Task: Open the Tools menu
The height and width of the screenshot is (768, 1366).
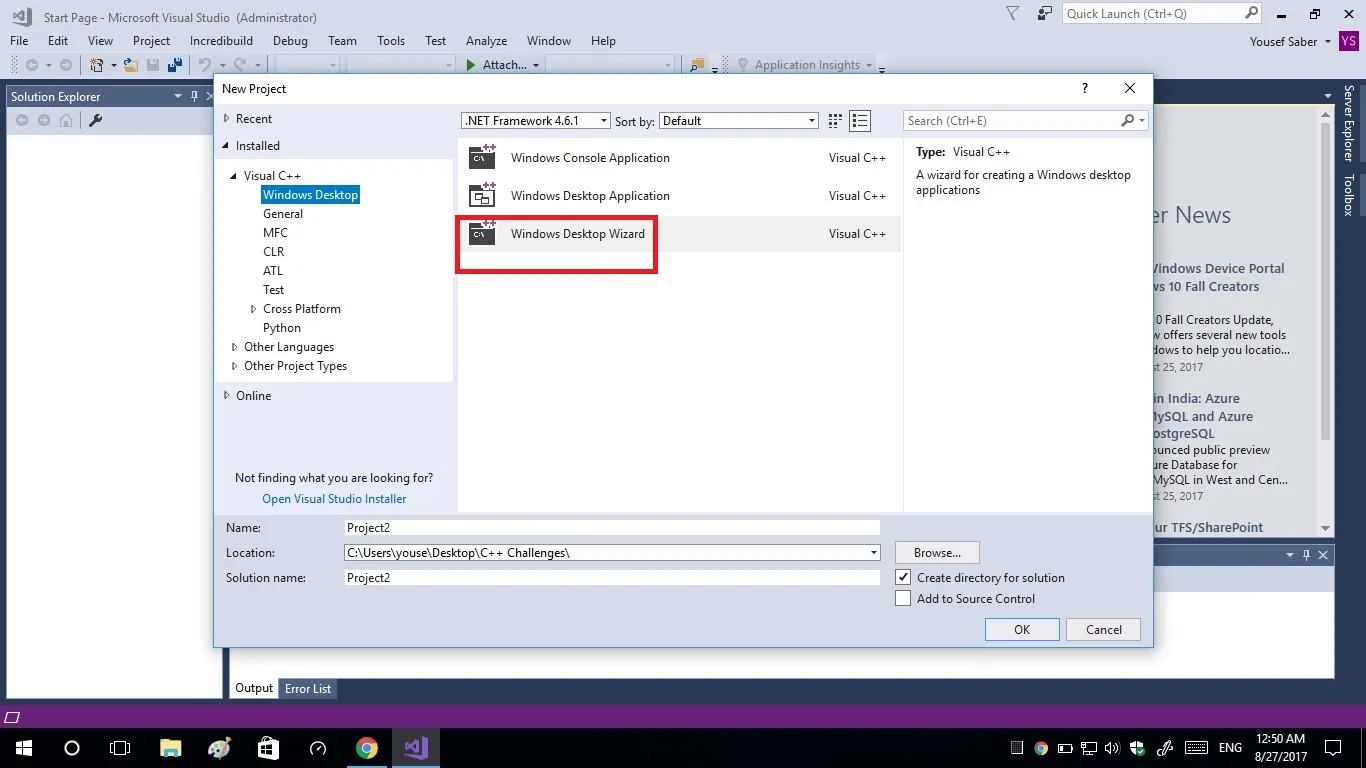Action: point(391,41)
